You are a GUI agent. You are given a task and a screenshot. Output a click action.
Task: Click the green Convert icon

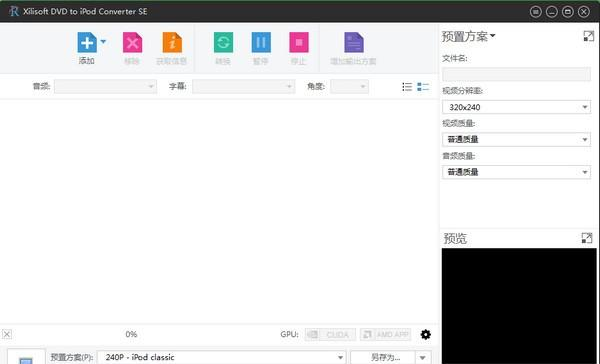[223, 42]
